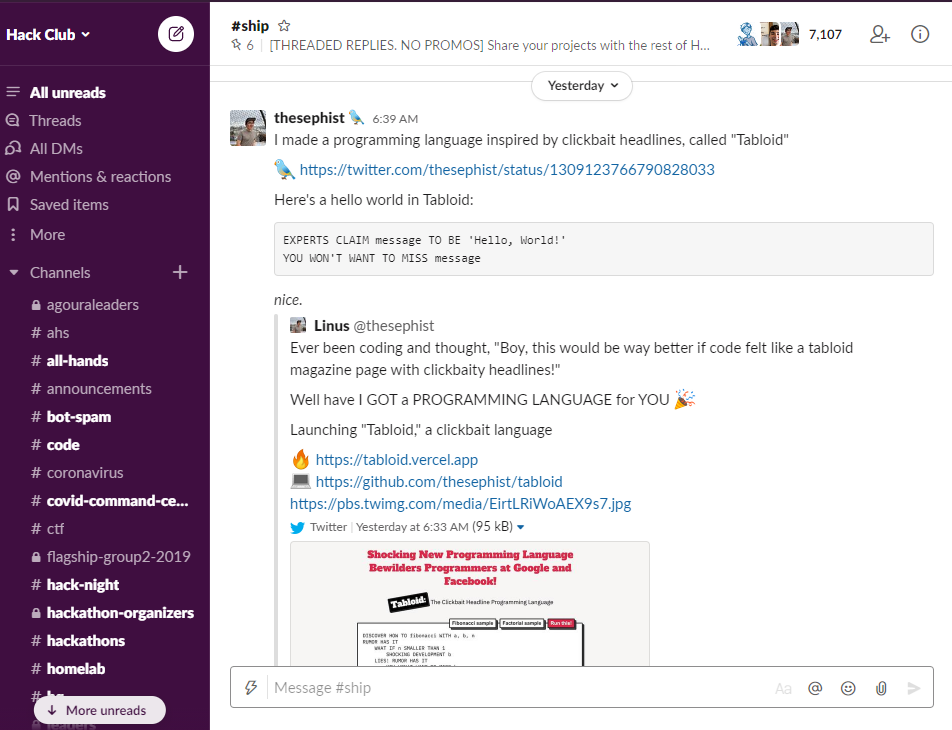Collapse the Twitter image attachment arrow
The height and width of the screenshot is (730, 952).
tap(520, 527)
